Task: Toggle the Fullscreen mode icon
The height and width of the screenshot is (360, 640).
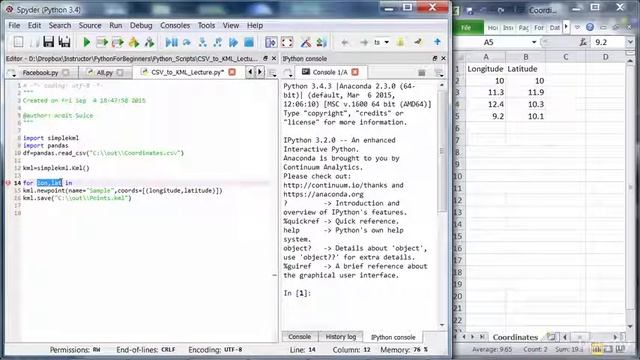Action: coord(287,42)
